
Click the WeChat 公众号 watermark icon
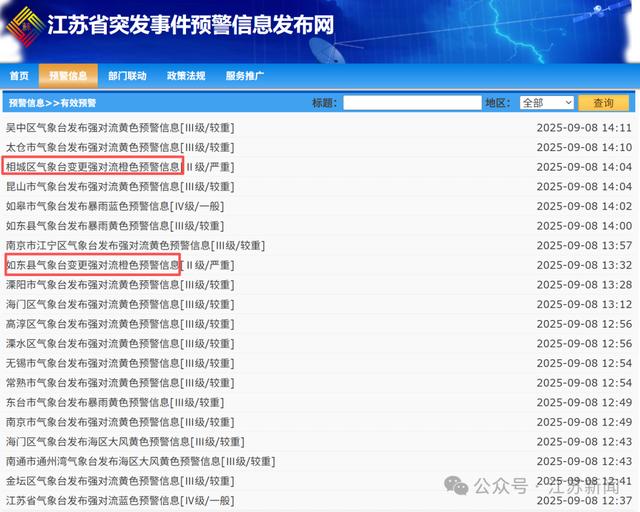pyautogui.click(x=456, y=485)
